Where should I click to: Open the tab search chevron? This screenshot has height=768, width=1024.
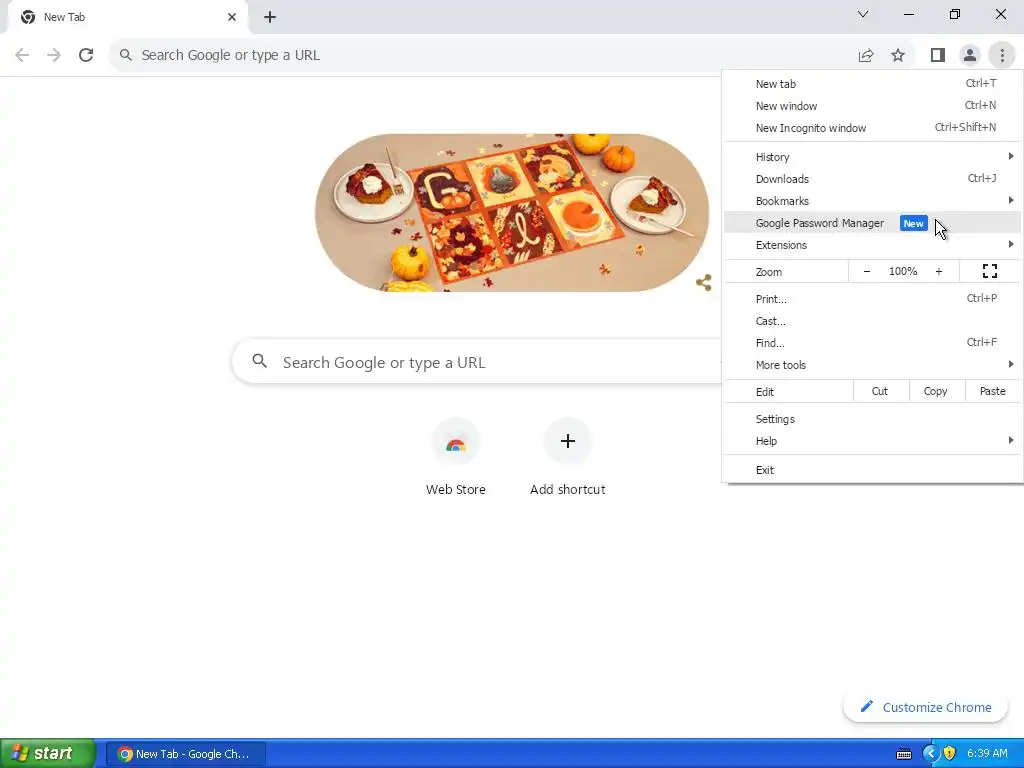[x=863, y=14]
